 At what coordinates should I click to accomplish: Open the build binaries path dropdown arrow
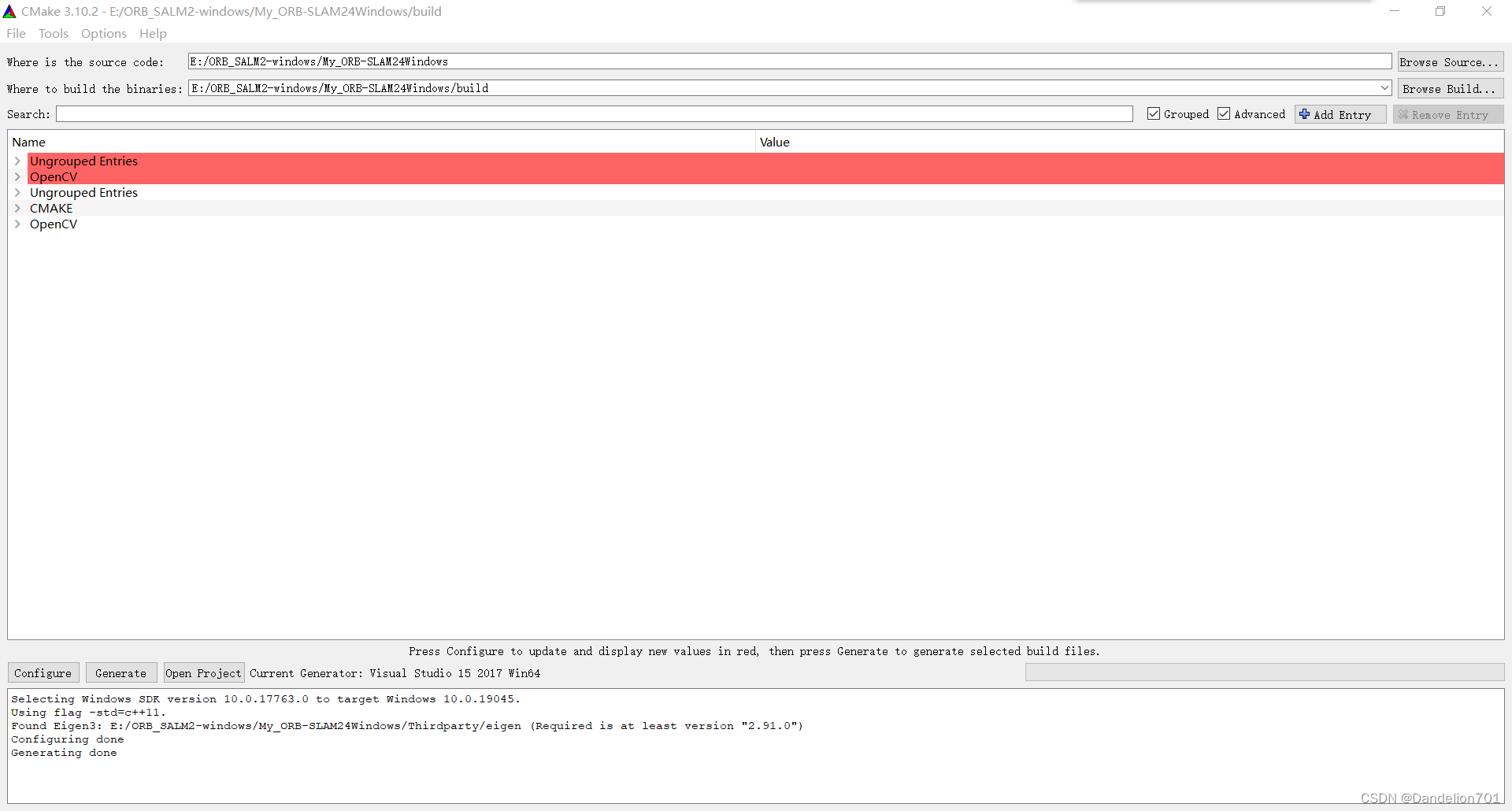coord(1385,87)
